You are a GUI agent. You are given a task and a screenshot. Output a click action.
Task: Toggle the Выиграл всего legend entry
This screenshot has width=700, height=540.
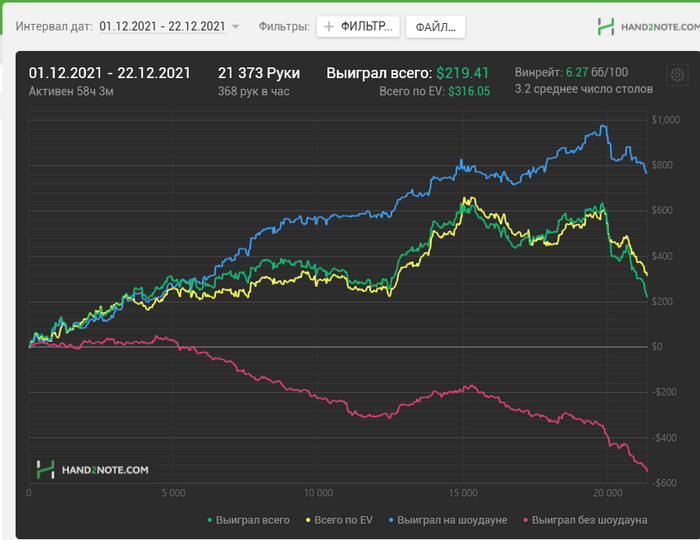click(x=248, y=520)
